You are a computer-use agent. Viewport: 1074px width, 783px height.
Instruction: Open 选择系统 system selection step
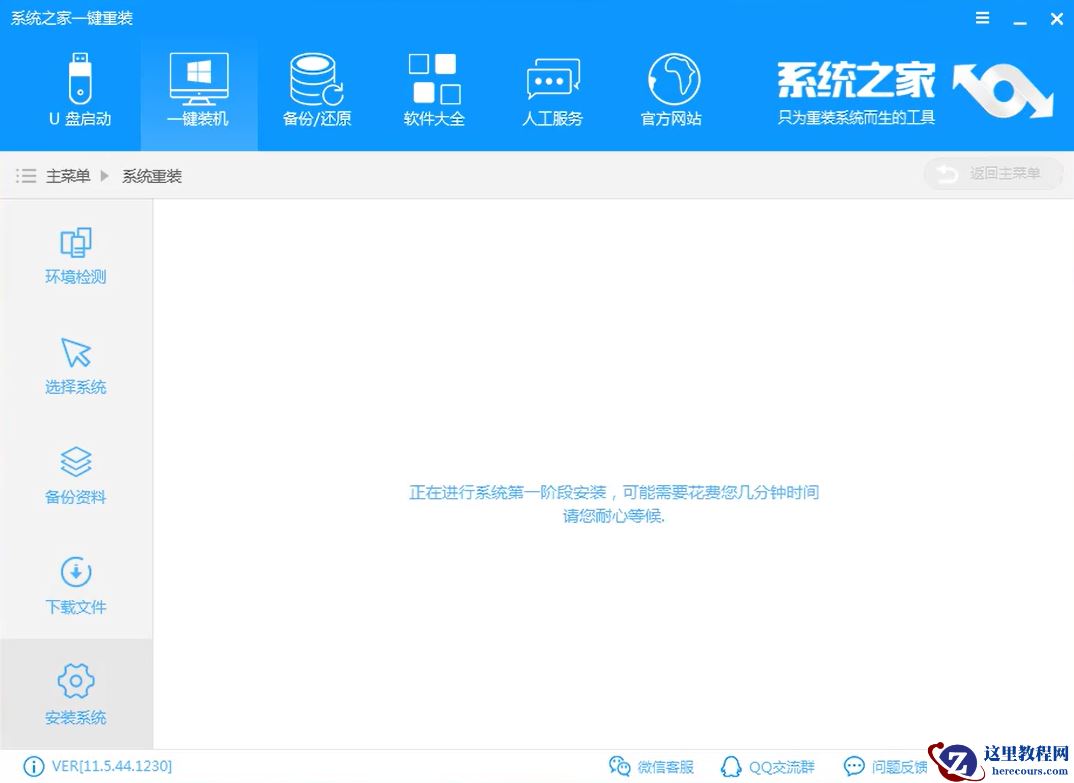pos(75,365)
